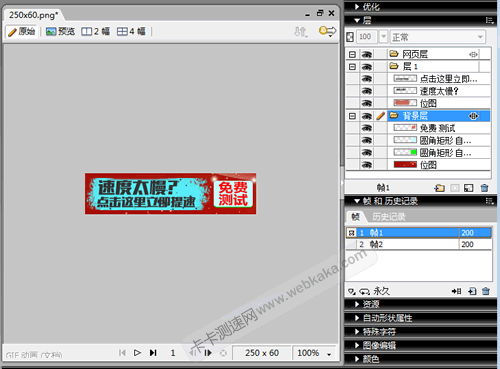The width and height of the screenshot is (500, 369).
Task: Open the 正常 blend mode dropdown
Action: [x=438, y=37]
